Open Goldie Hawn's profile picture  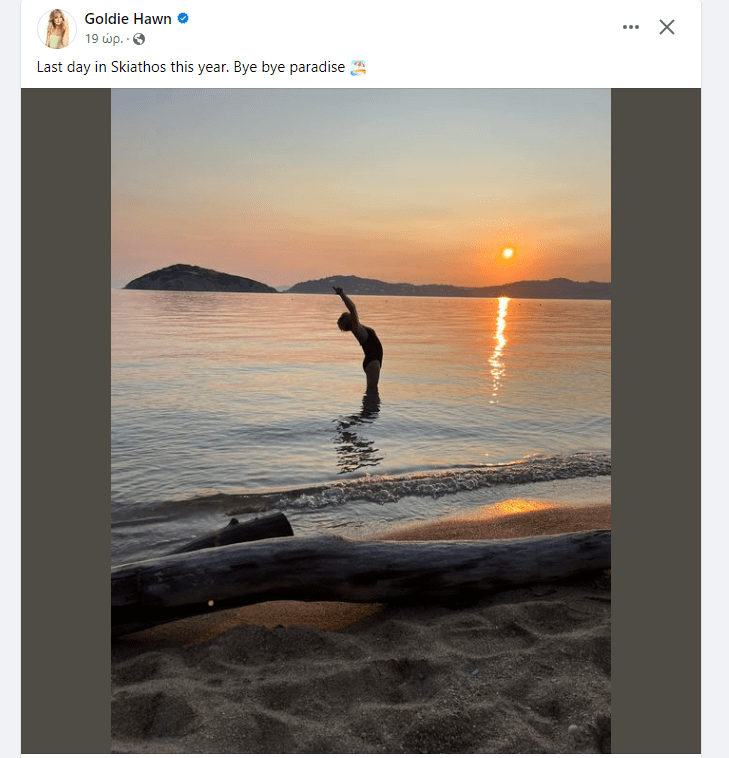[x=57, y=28]
